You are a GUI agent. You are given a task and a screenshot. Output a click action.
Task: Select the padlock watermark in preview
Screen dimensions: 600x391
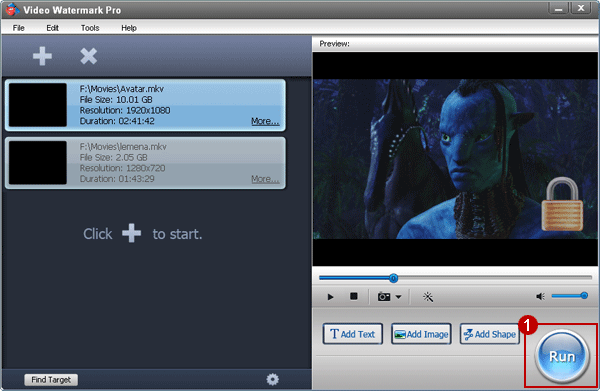[562, 204]
